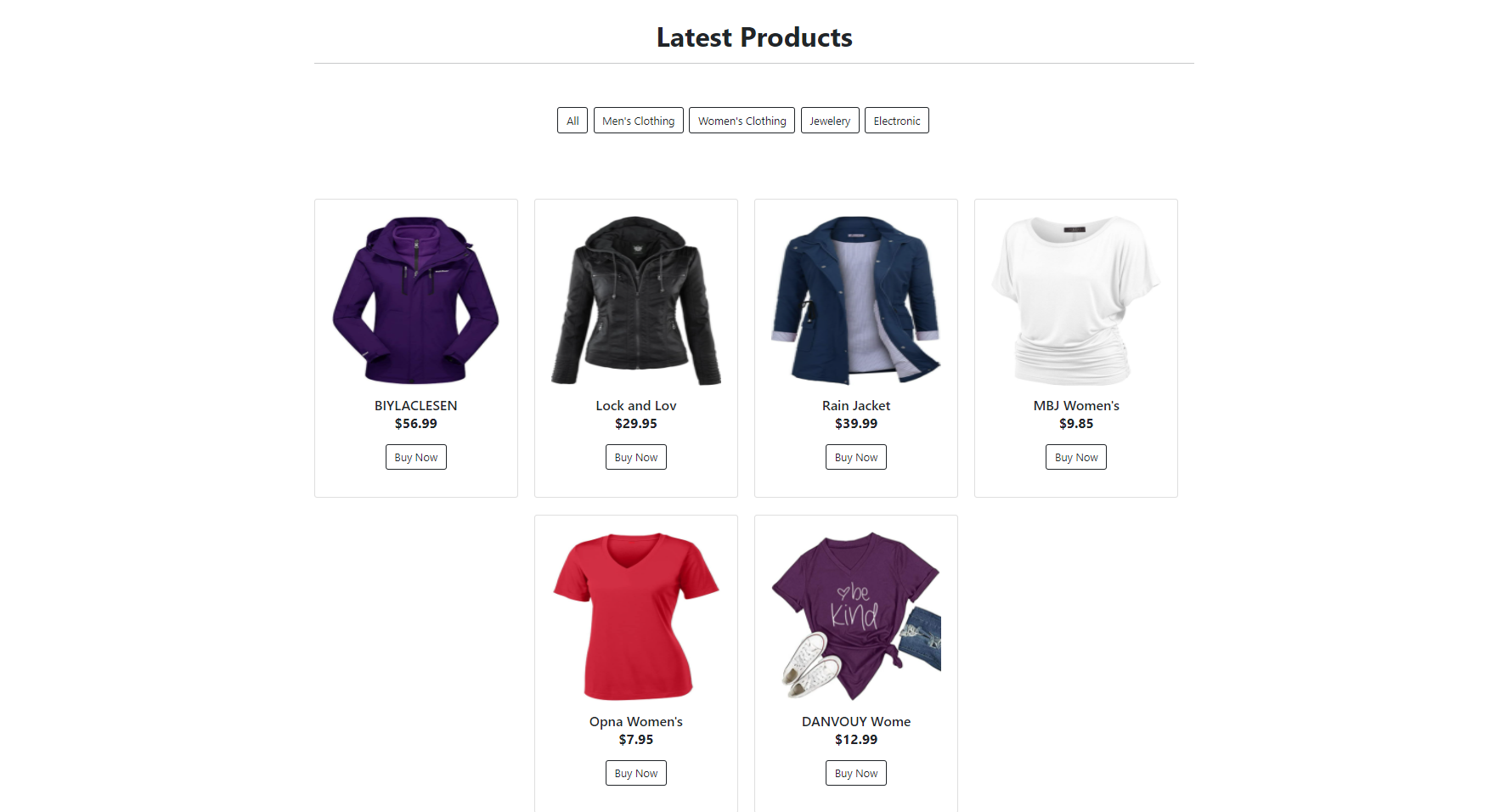The image size is (1506, 812).
Task: Buy Now for DANVOUY Wome shirt
Action: click(856, 773)
